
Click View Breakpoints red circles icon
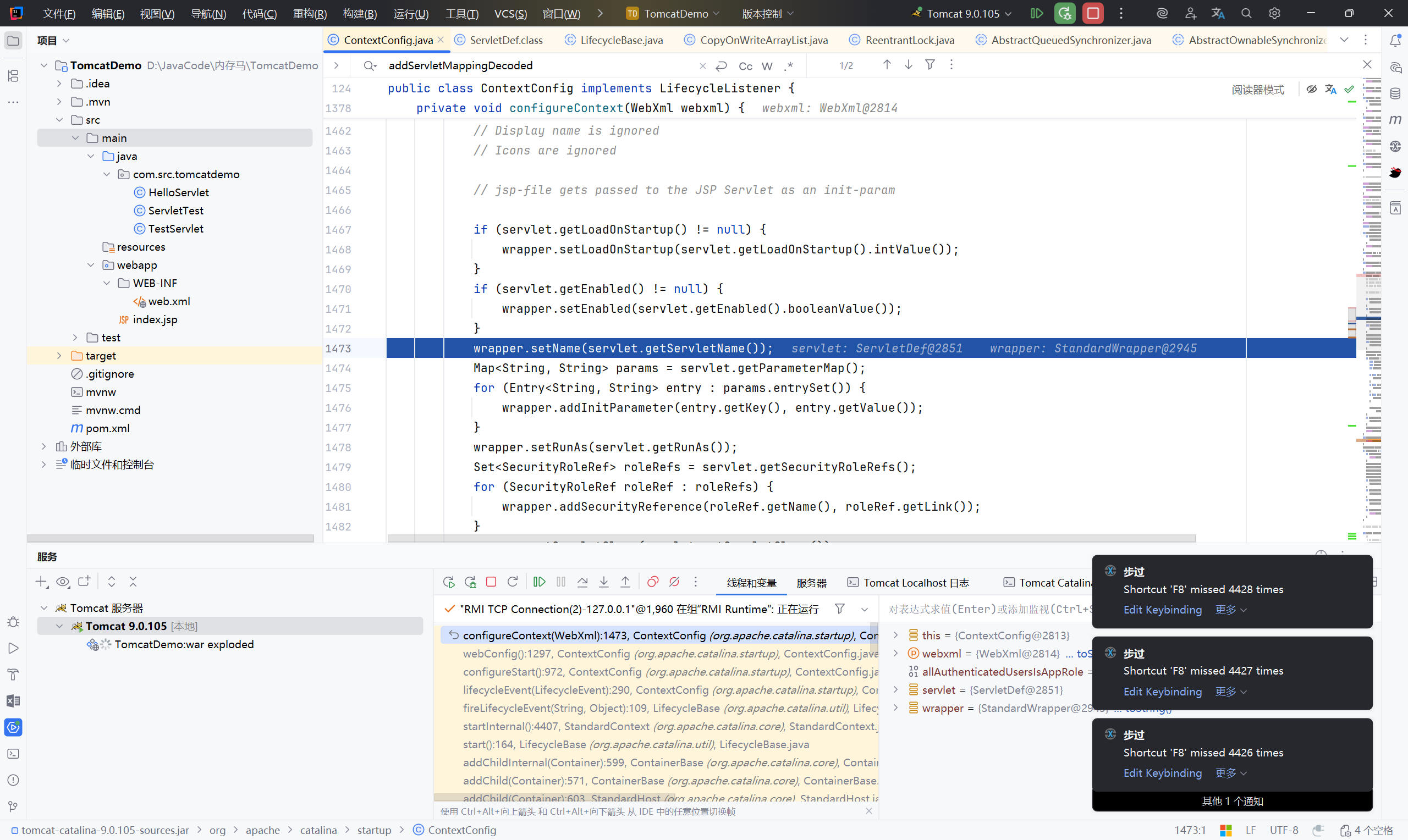pyautogui.click(x=652, y=582)
